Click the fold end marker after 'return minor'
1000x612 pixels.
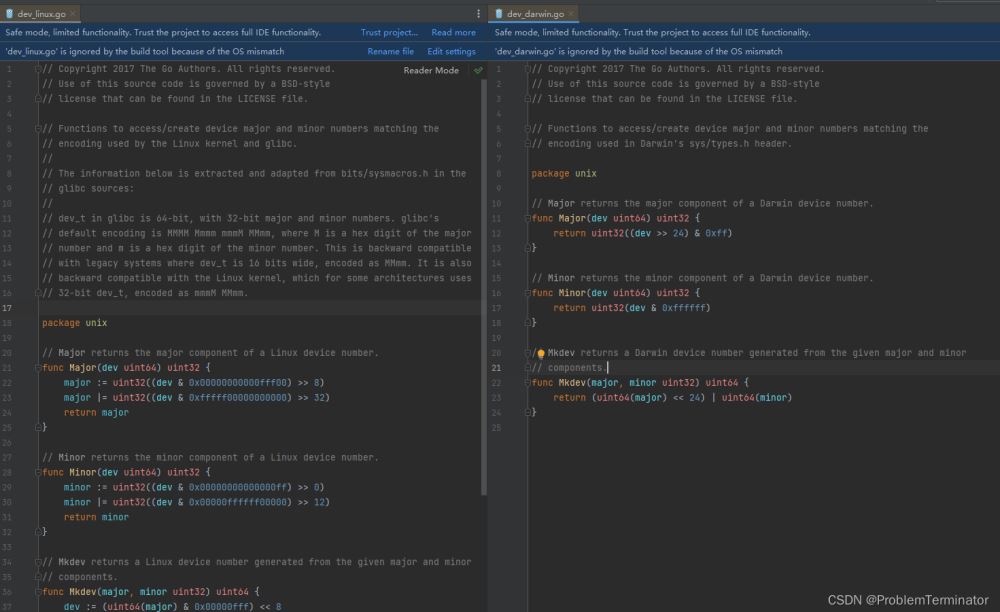[38, 532]
